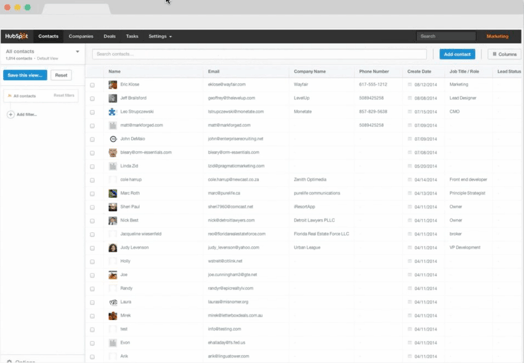Open the Settings dropdown menu

[160, 36]
